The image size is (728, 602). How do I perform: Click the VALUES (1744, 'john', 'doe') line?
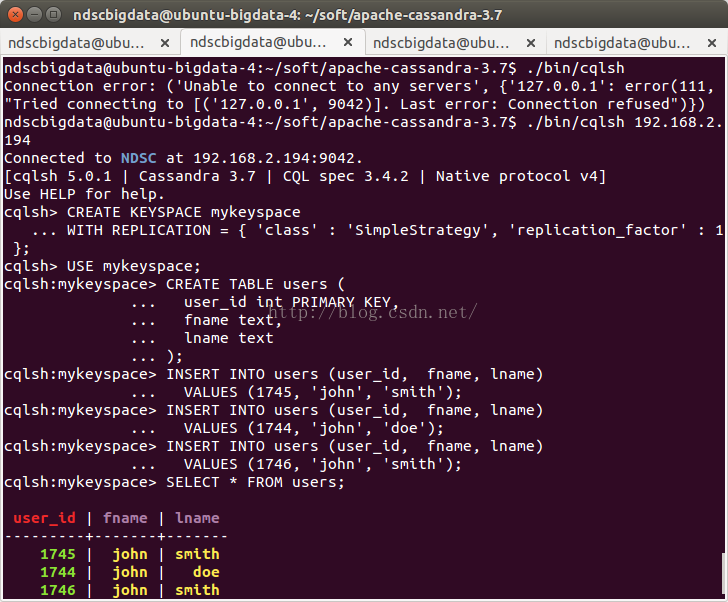(x=314, y=428)
